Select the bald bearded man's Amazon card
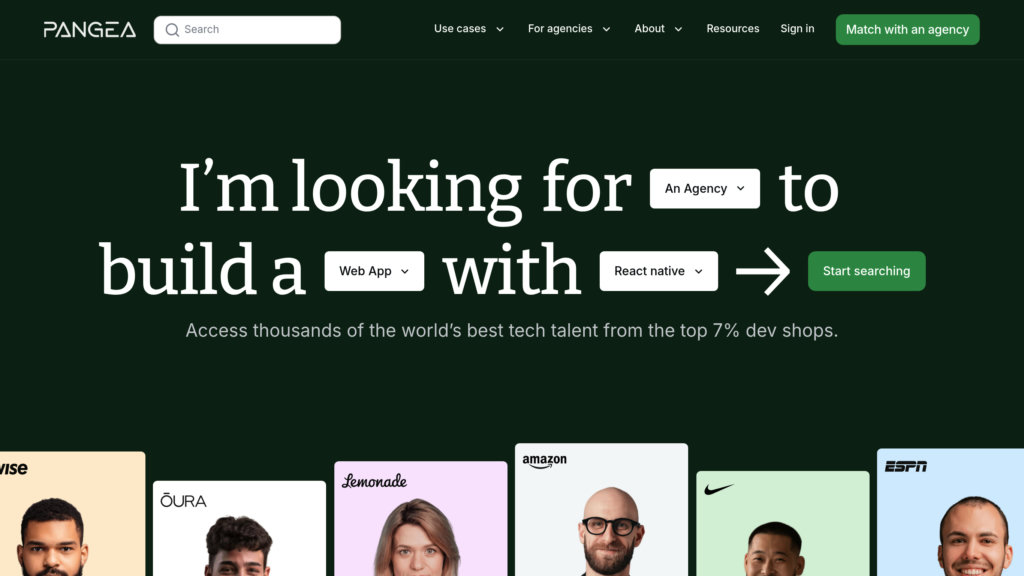The height and width of the screenshot is (576, 1024). pos(601,509)
